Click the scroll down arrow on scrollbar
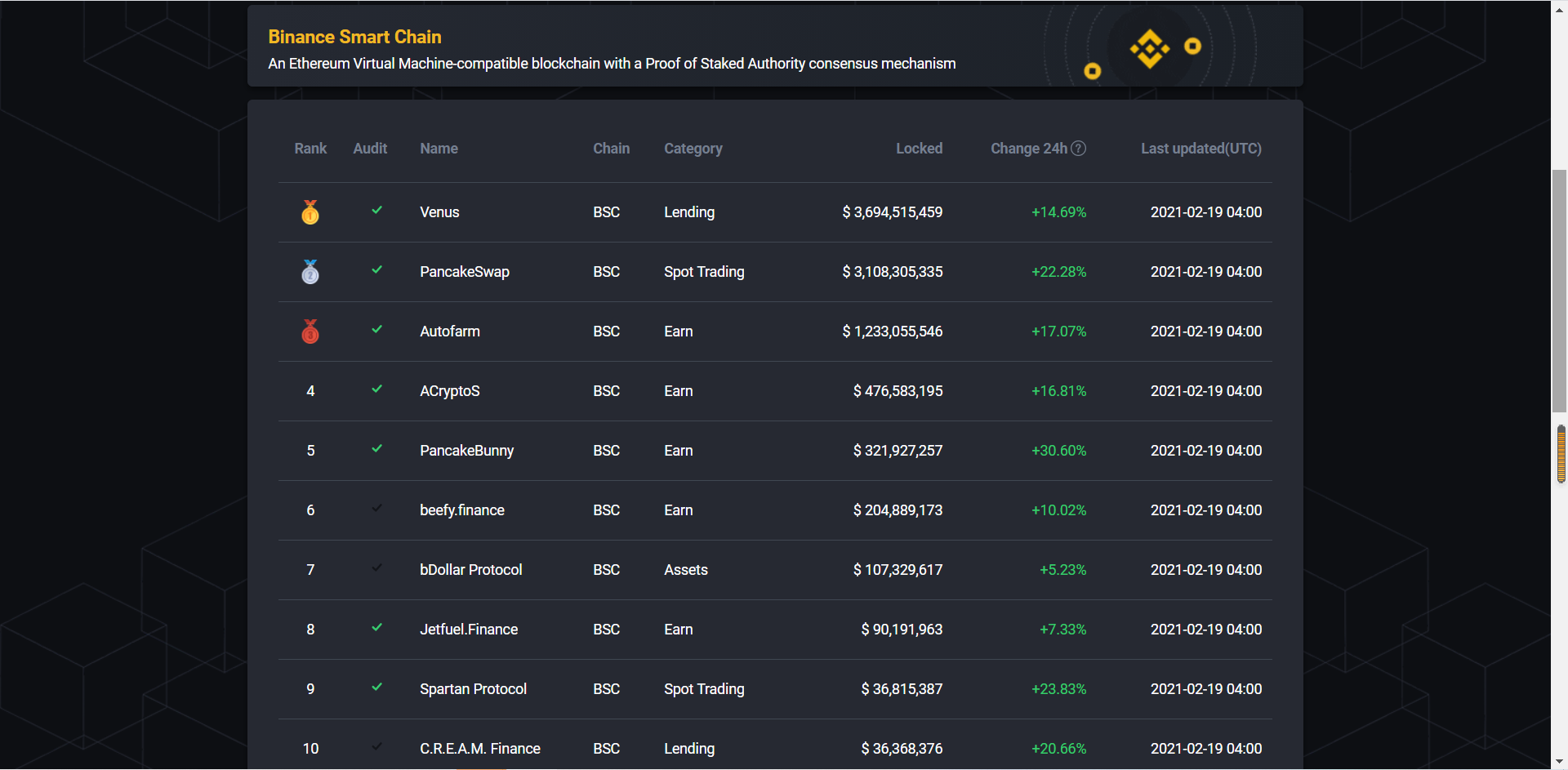Screen dimensions: 1568x770 coord(1559,762)
